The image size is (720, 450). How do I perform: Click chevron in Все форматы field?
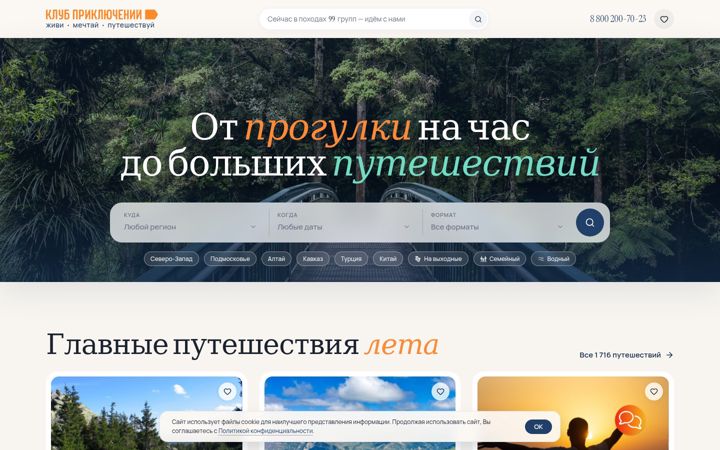(560, 227)
